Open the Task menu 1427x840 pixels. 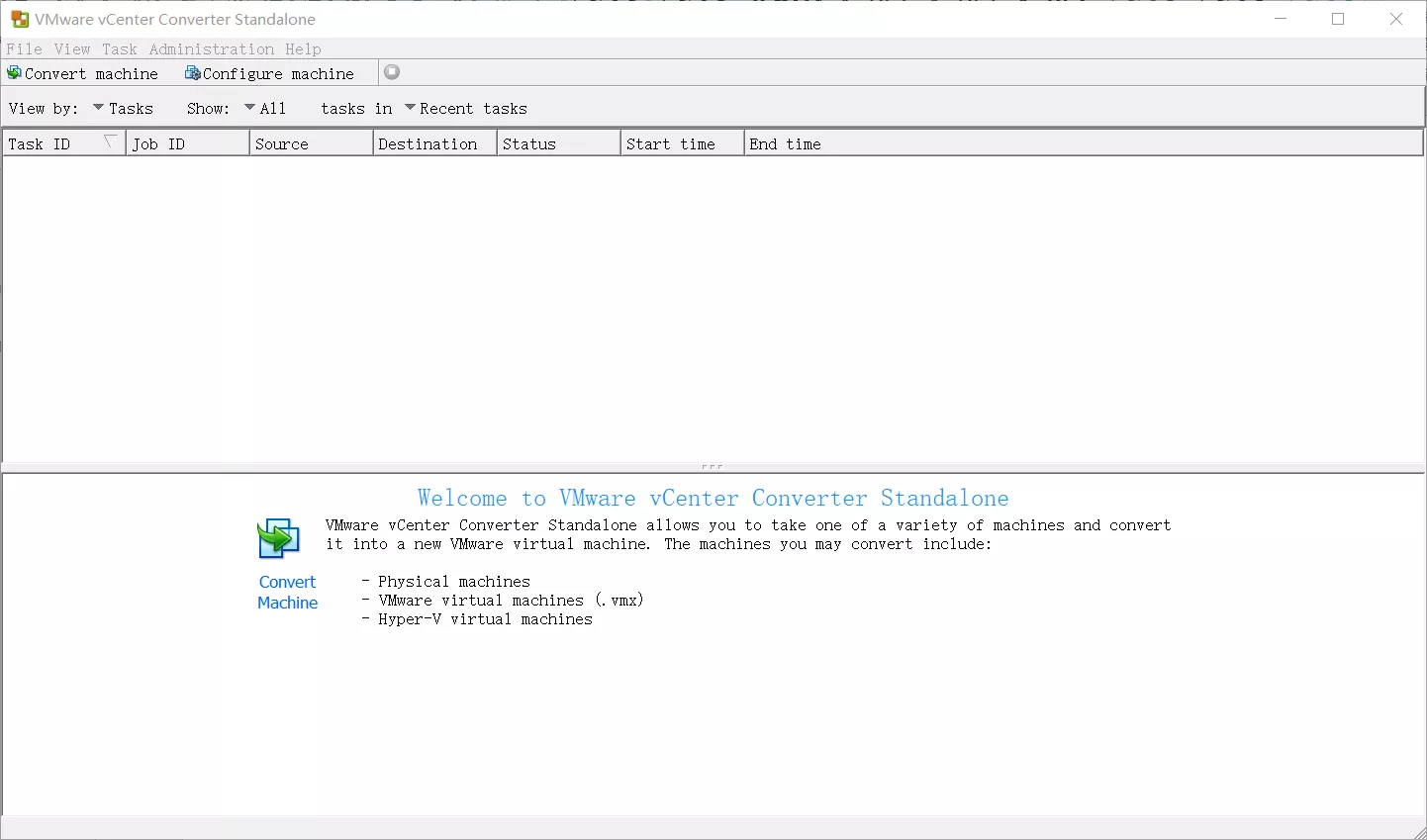120,49
